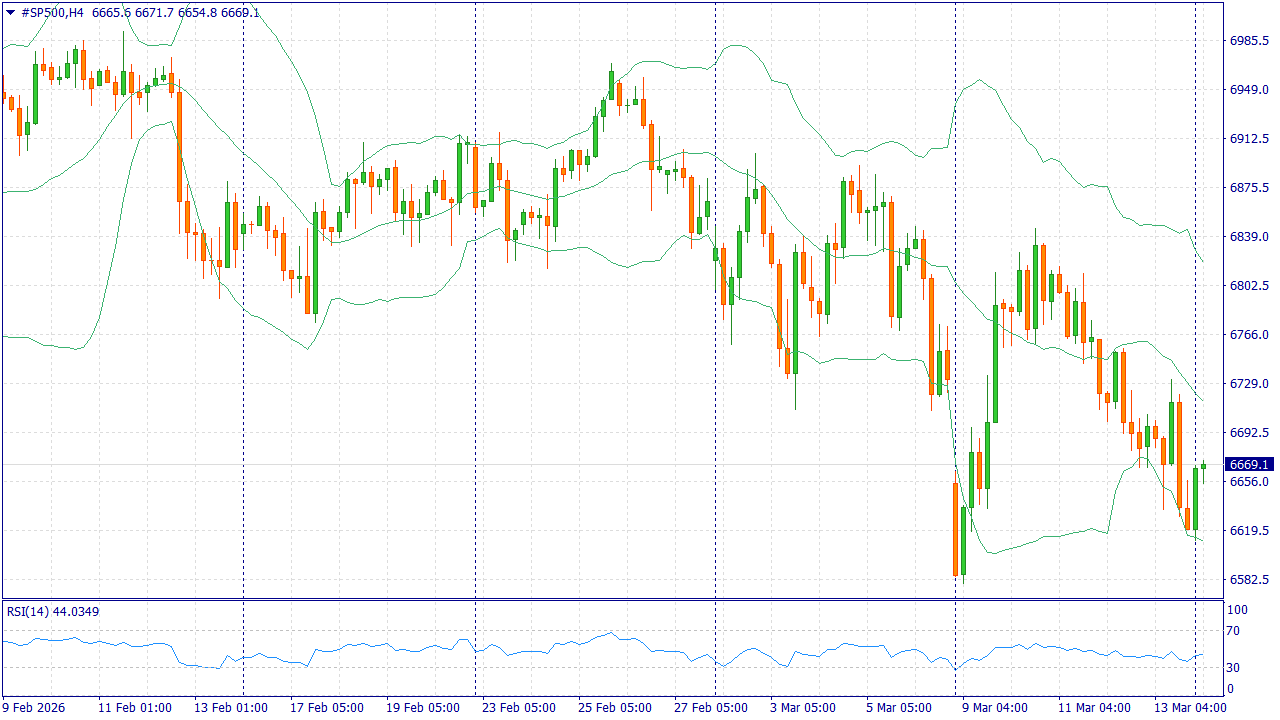Click the RSI(14) 44.0349 indicator label
The height and width of the screenshot is (720, 1280).
(53, 611)
